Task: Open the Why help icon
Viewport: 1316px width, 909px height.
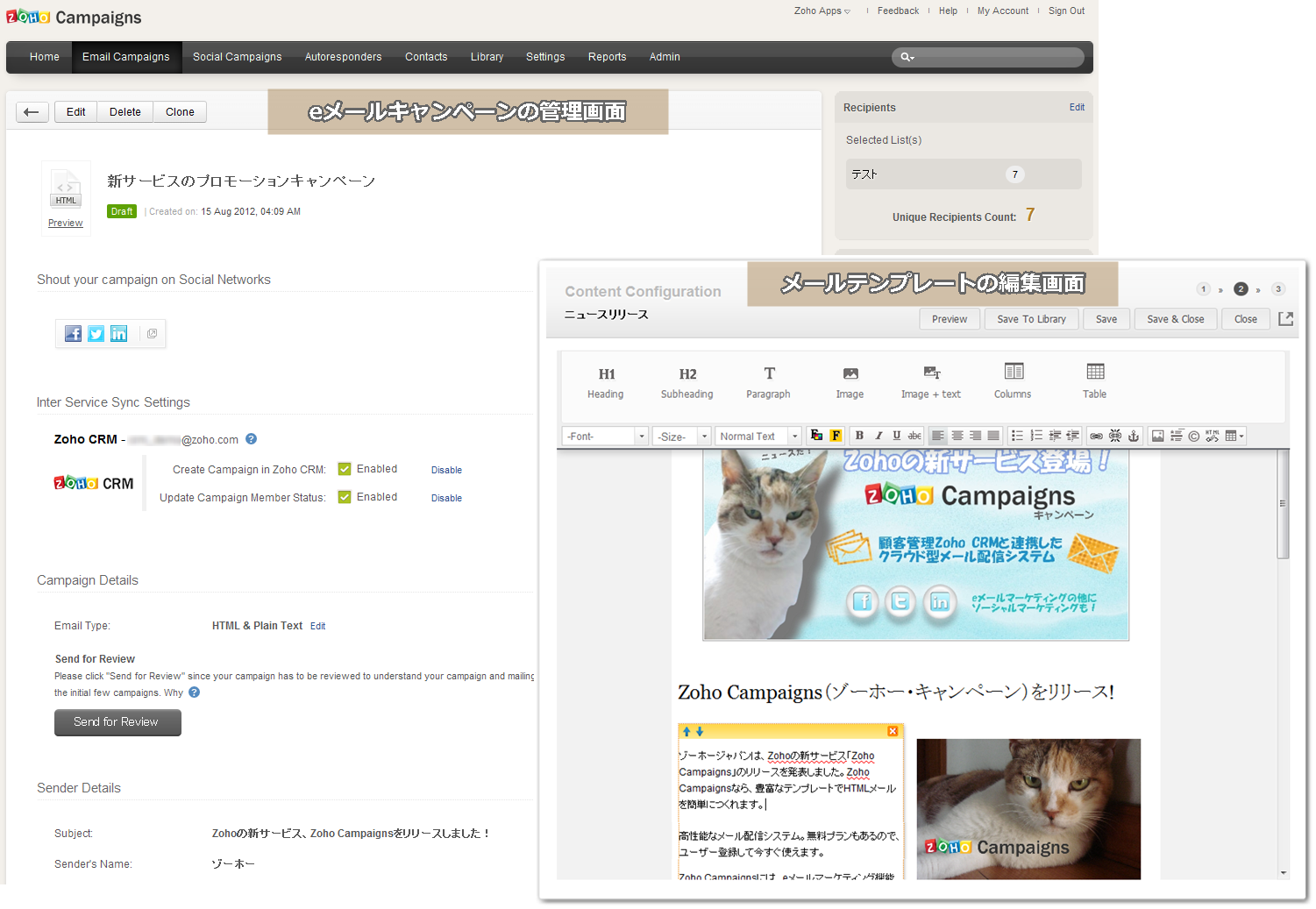Action: (195, 692)
